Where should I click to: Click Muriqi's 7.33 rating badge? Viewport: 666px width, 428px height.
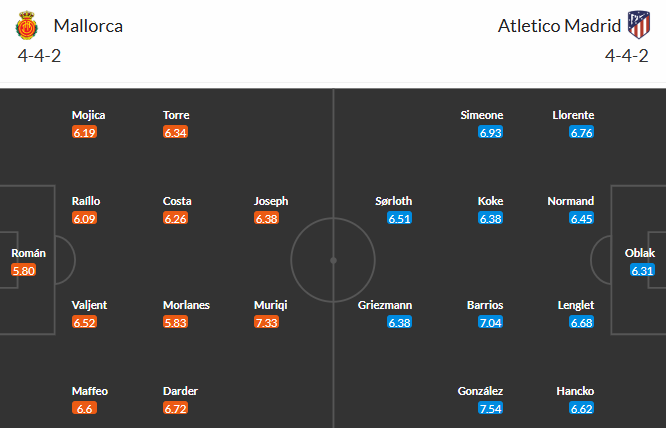coord(267,323)
